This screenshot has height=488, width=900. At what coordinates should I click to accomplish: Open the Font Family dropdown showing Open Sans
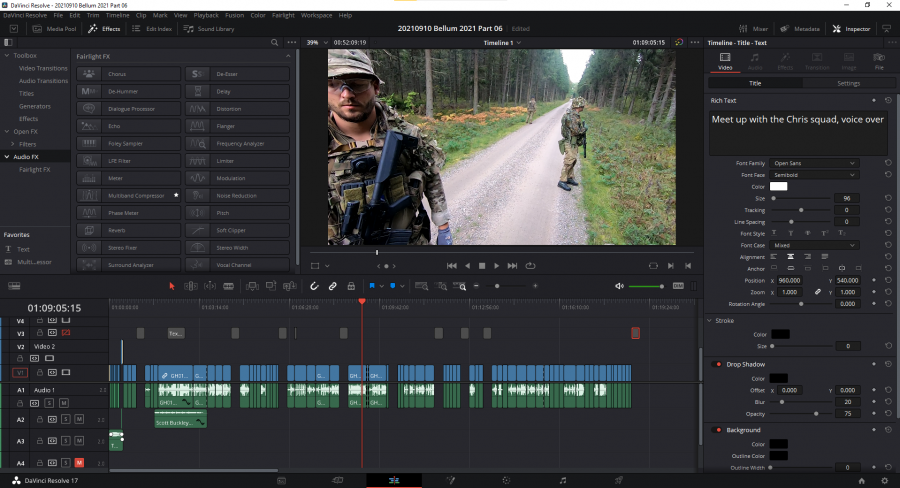(x=814, y=163)
